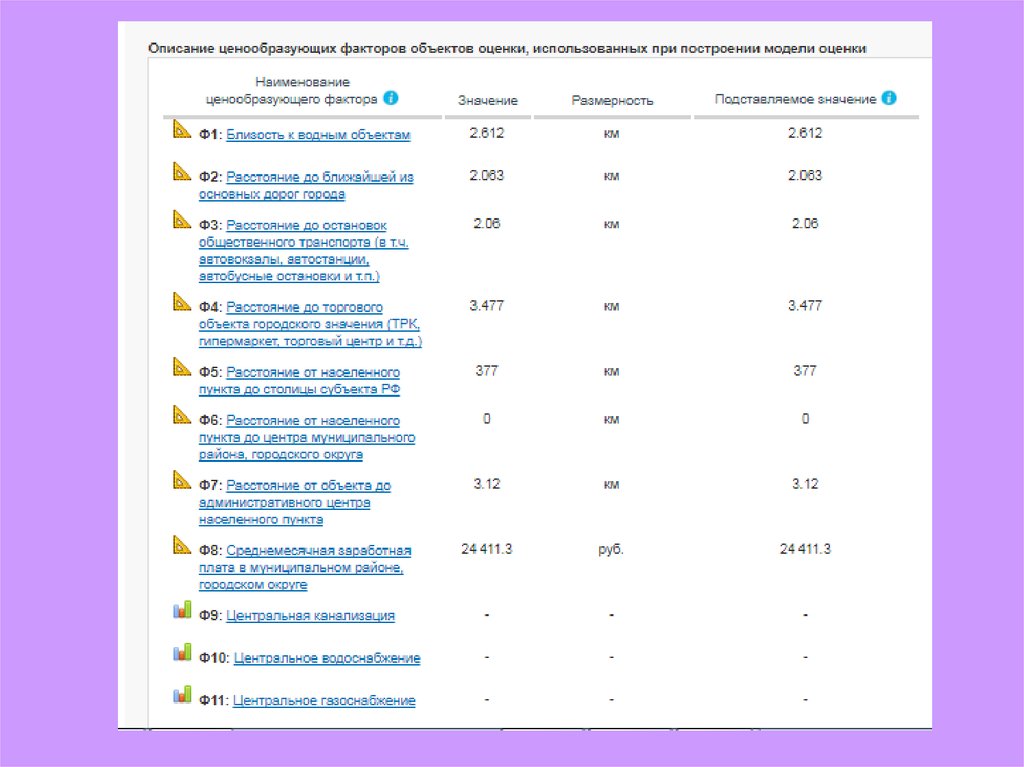Click the ruler icon next to Ф1

pyautogui.click(x=181, y=129)
